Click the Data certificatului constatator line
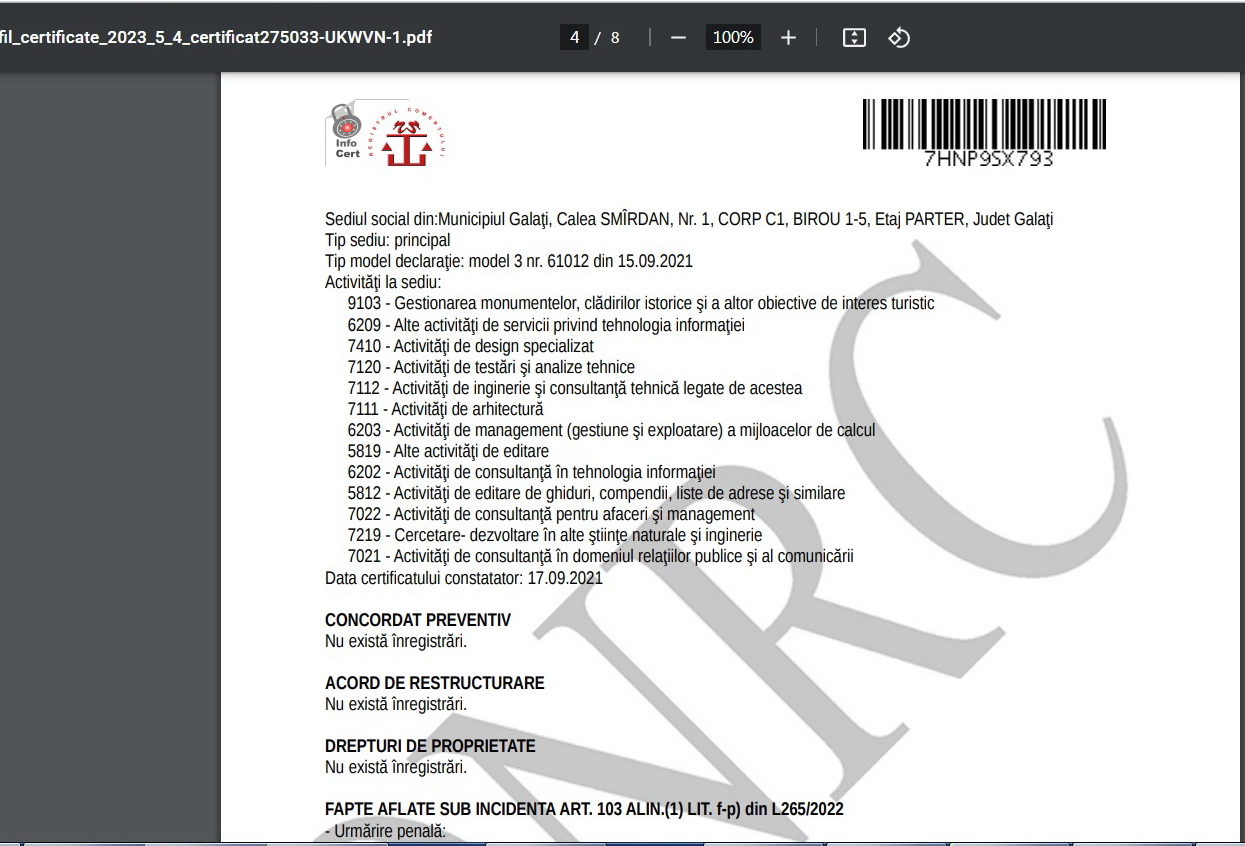The width and height of the screenshot is (1245, 846). click(463, 577)
